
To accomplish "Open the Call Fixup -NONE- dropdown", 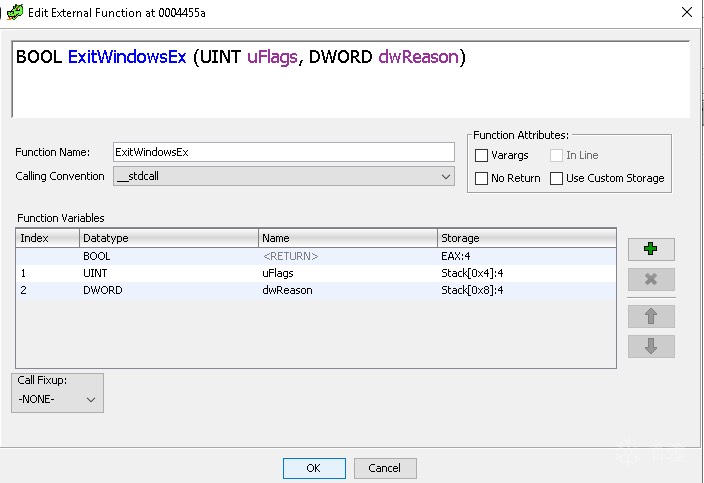I will (x=57, y=399).
